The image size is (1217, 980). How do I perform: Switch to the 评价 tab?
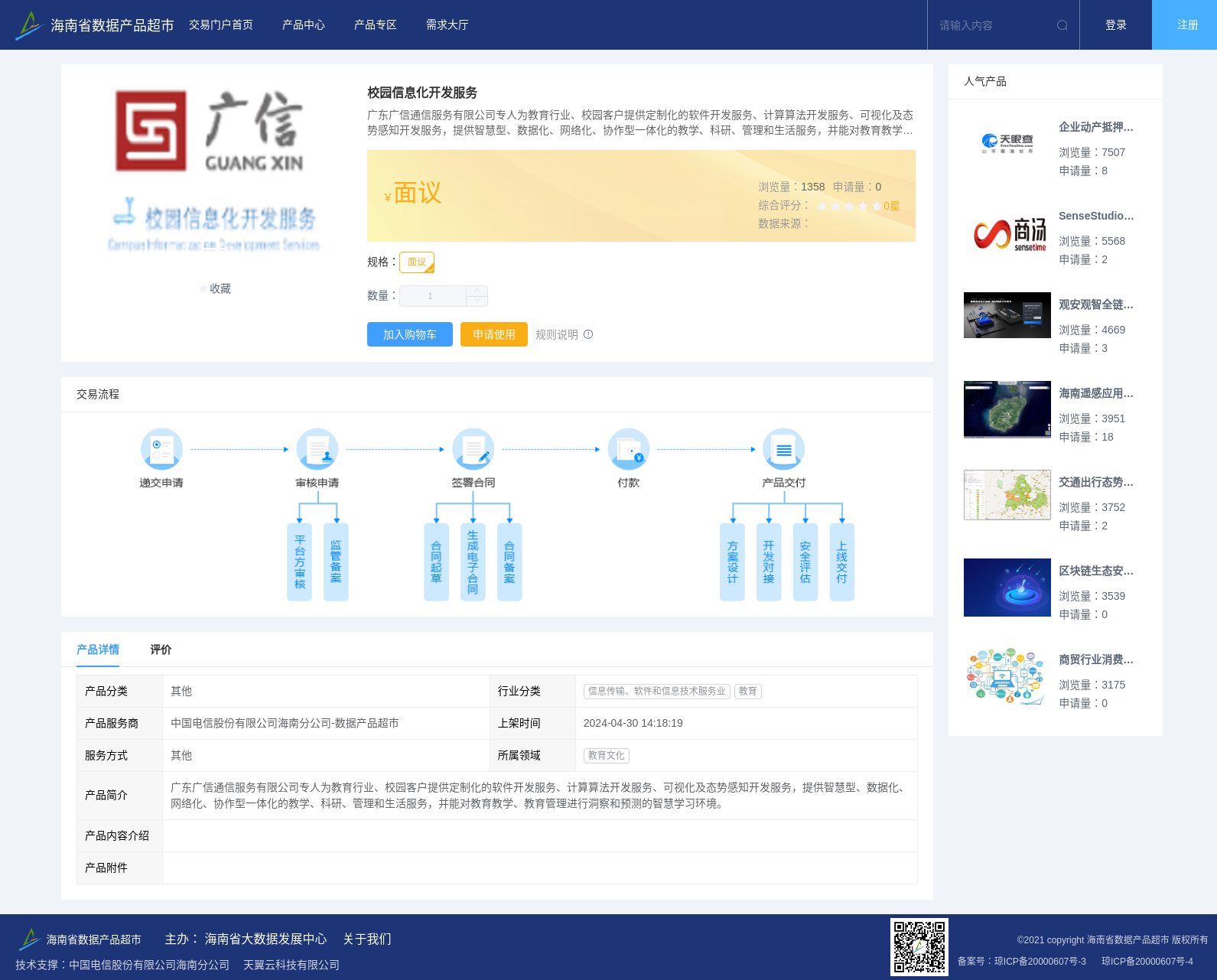click(x=161, y=650)
